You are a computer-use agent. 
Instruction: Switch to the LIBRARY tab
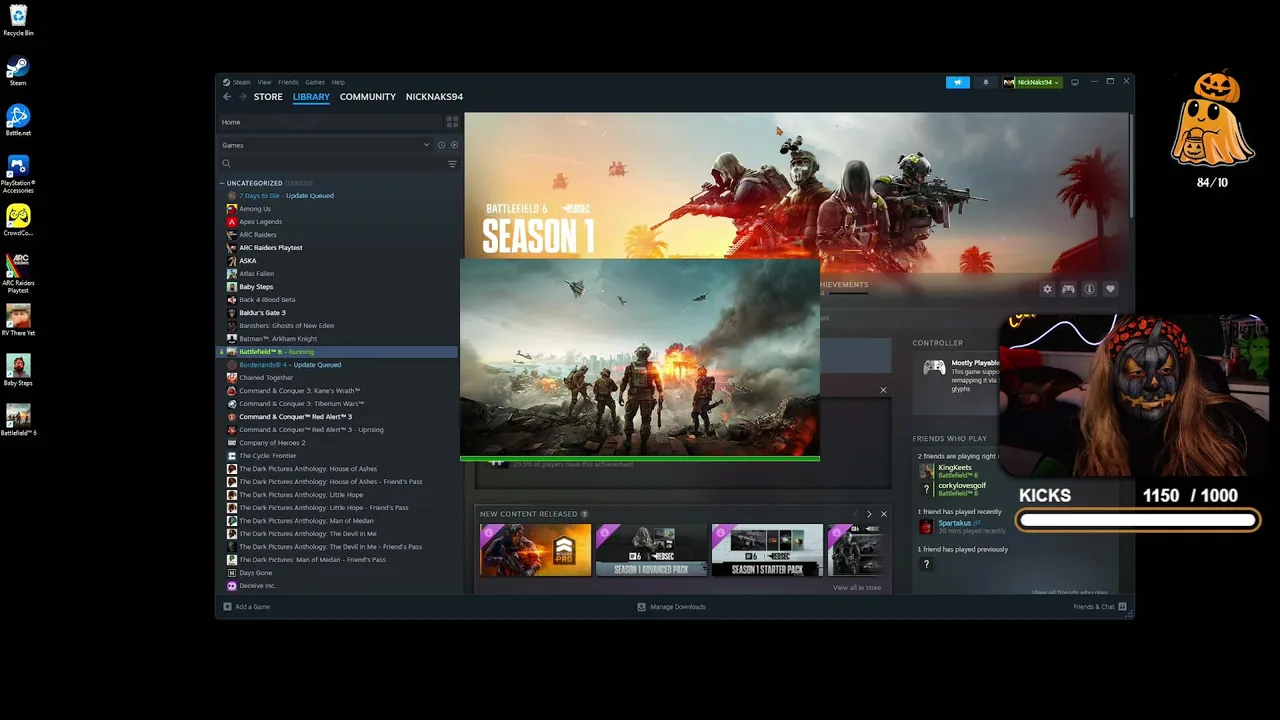tap(311, 97)
